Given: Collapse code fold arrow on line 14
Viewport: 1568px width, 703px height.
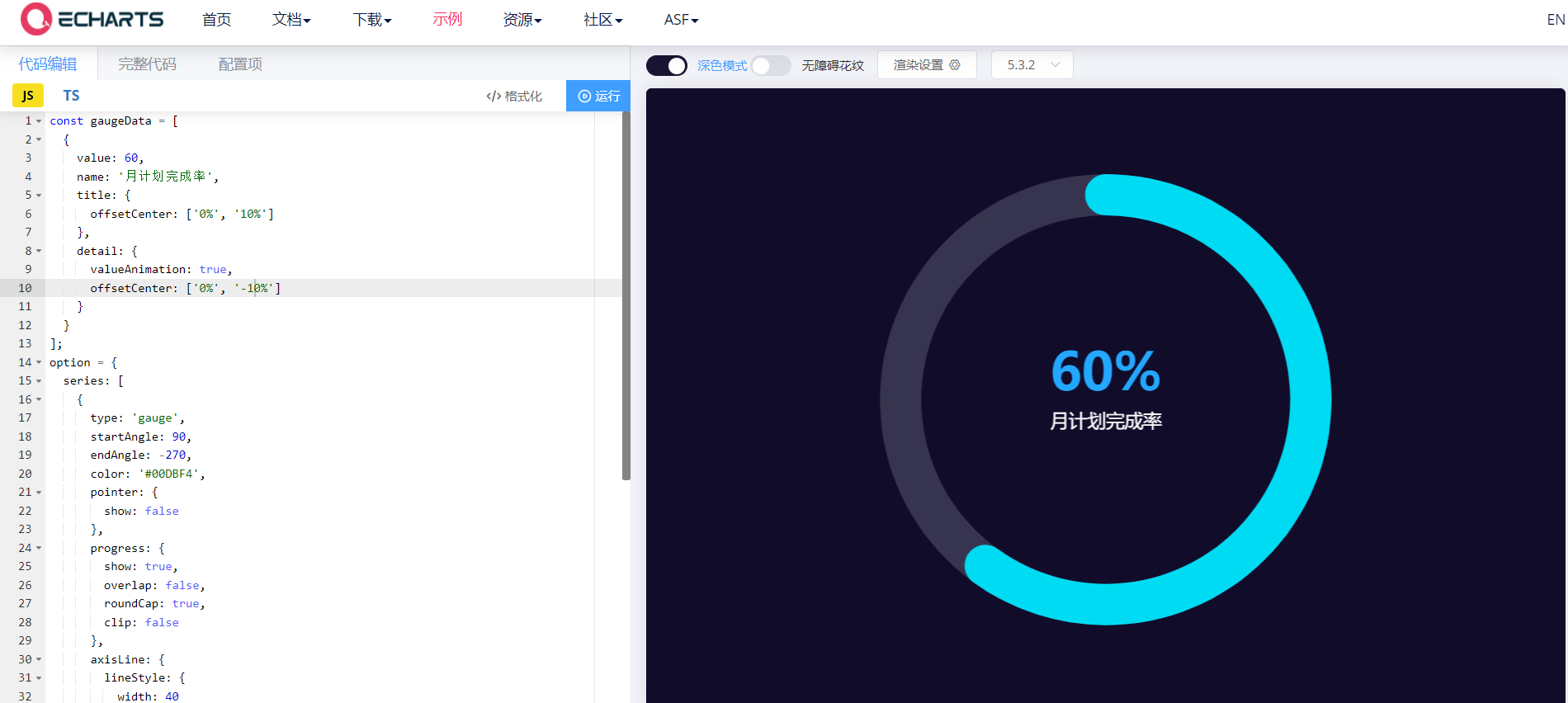Looking at the screenshot, I should pyautogui.click(x=39, y=362).
